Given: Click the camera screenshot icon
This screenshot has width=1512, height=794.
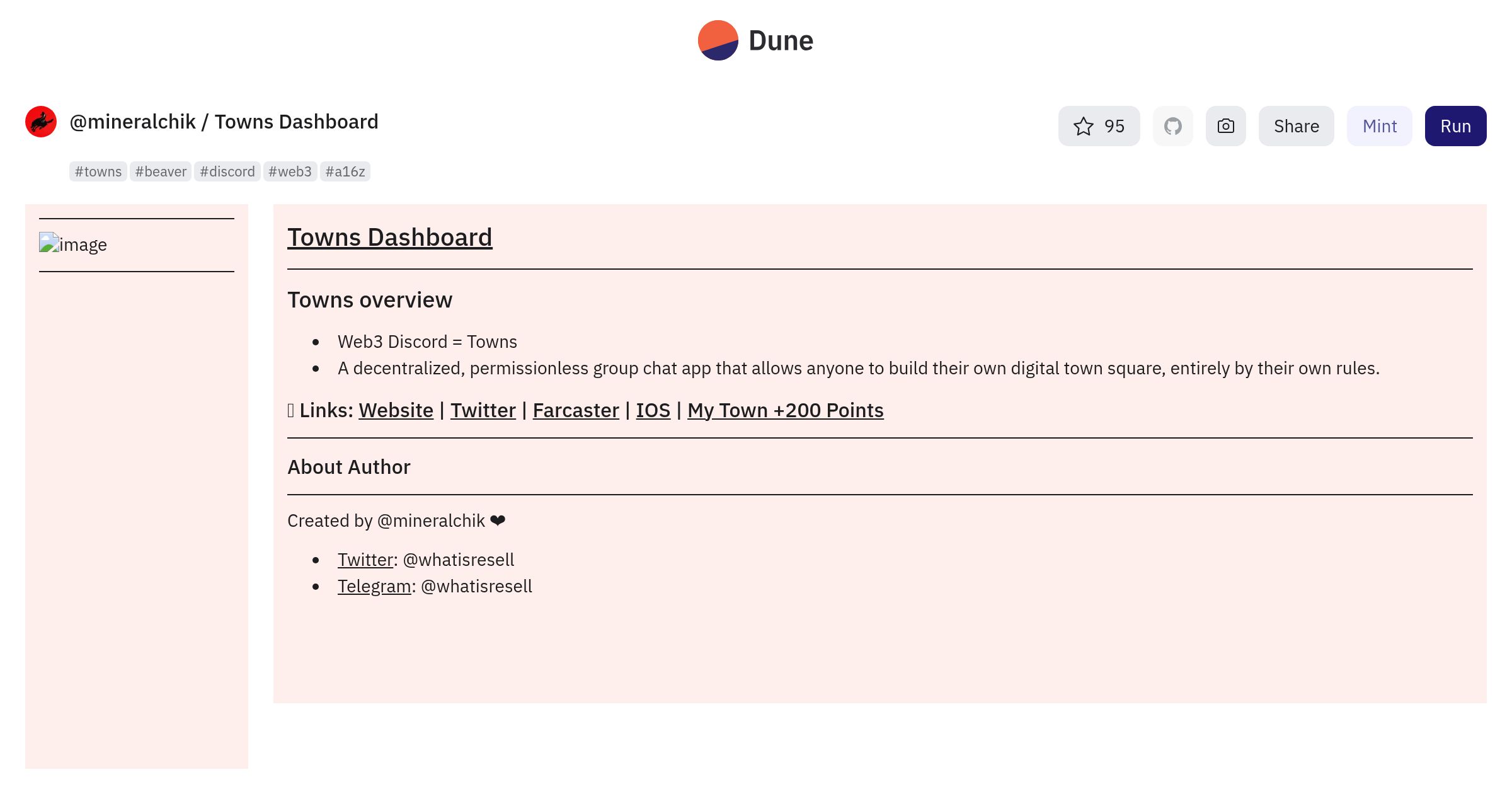Looking at the screenshot, I should (1225, 126).
